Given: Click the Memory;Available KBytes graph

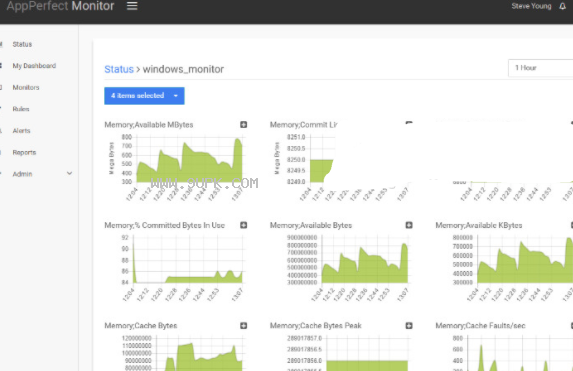Looking at the screenshot, I should [x=525, y=260].
